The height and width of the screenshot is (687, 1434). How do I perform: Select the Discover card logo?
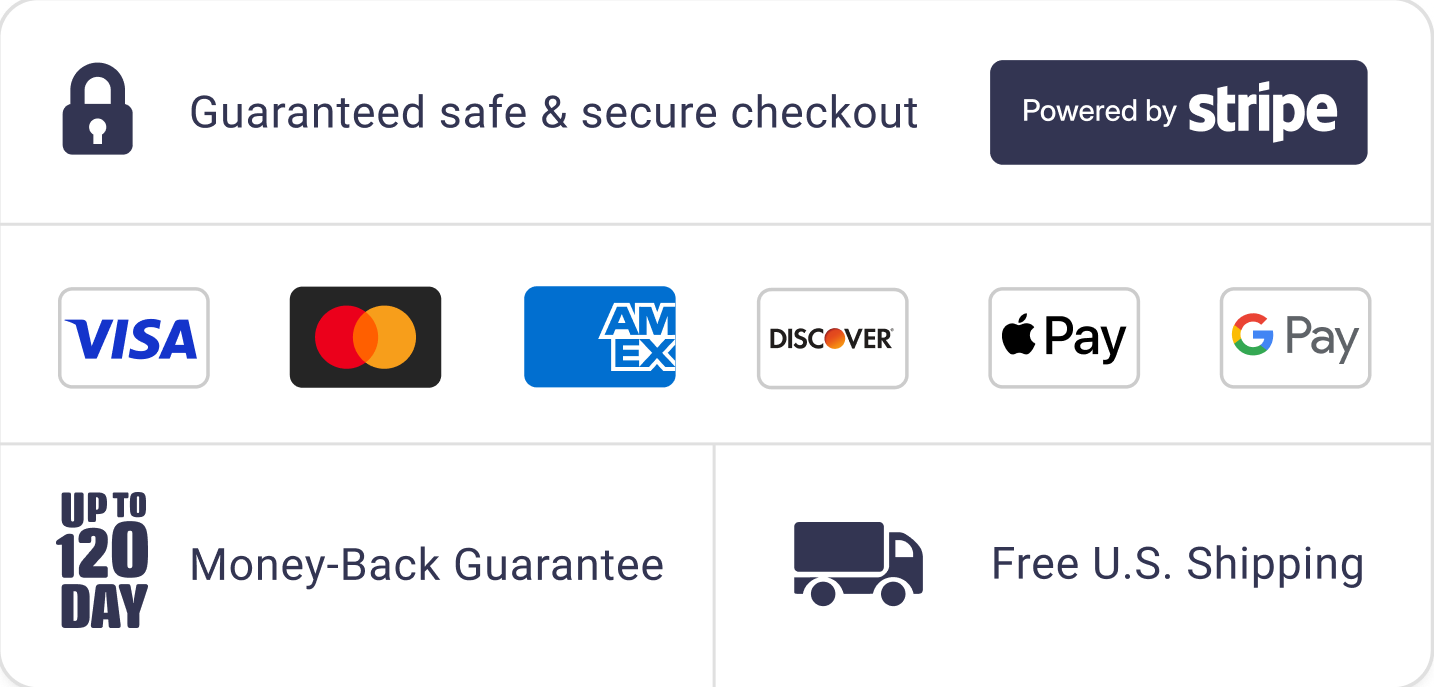coord(832,338)
